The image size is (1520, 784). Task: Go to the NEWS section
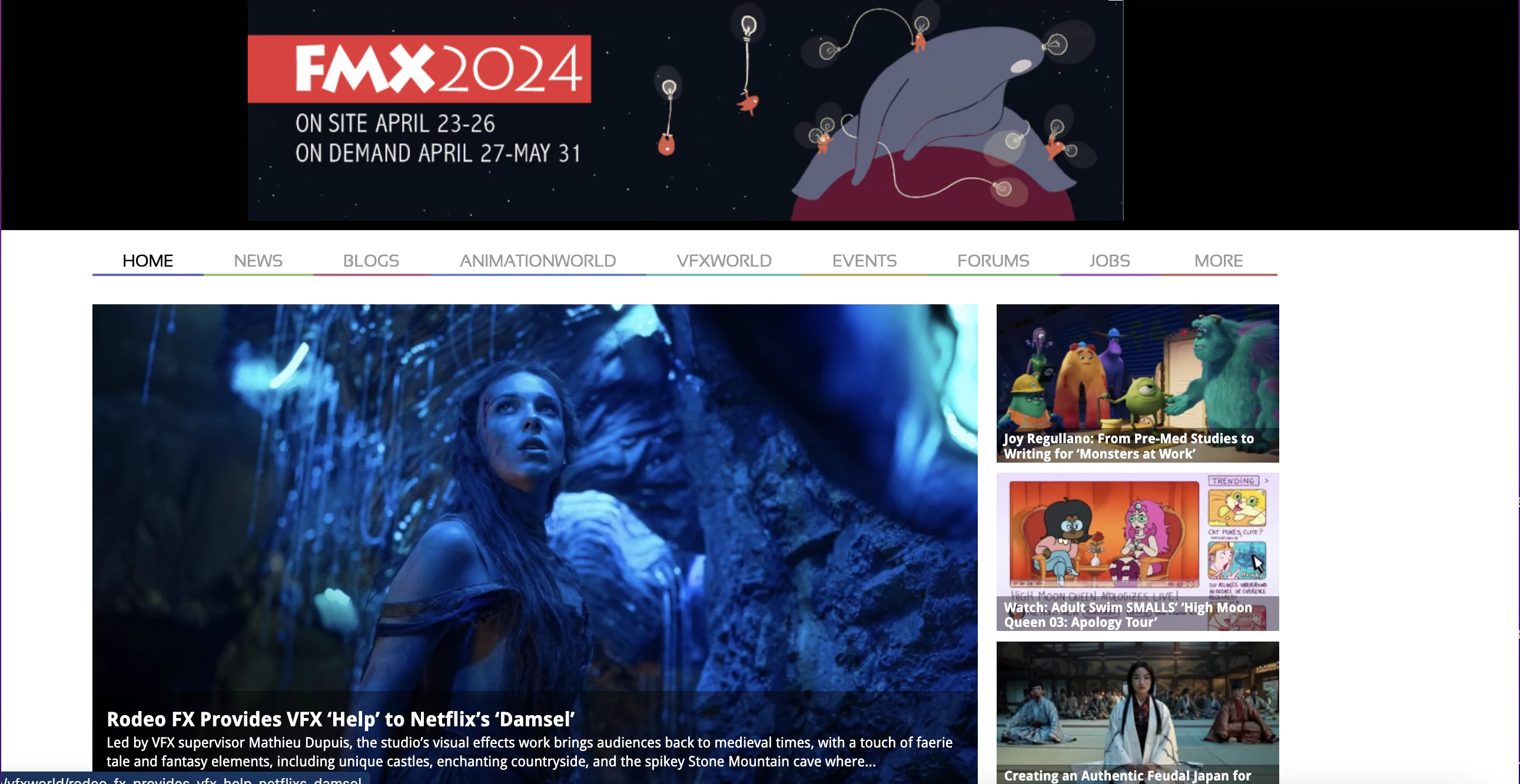pos(258,260)
